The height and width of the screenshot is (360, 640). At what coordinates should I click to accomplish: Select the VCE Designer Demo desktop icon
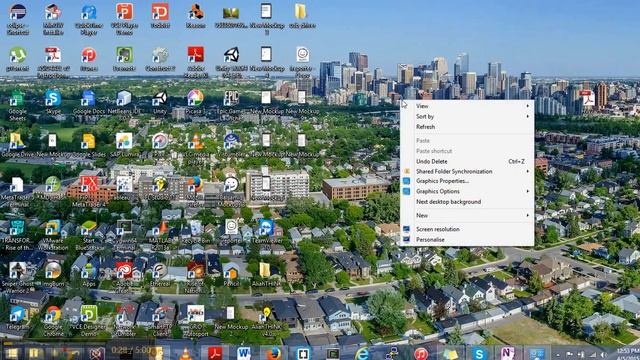[x=89, y=320]
